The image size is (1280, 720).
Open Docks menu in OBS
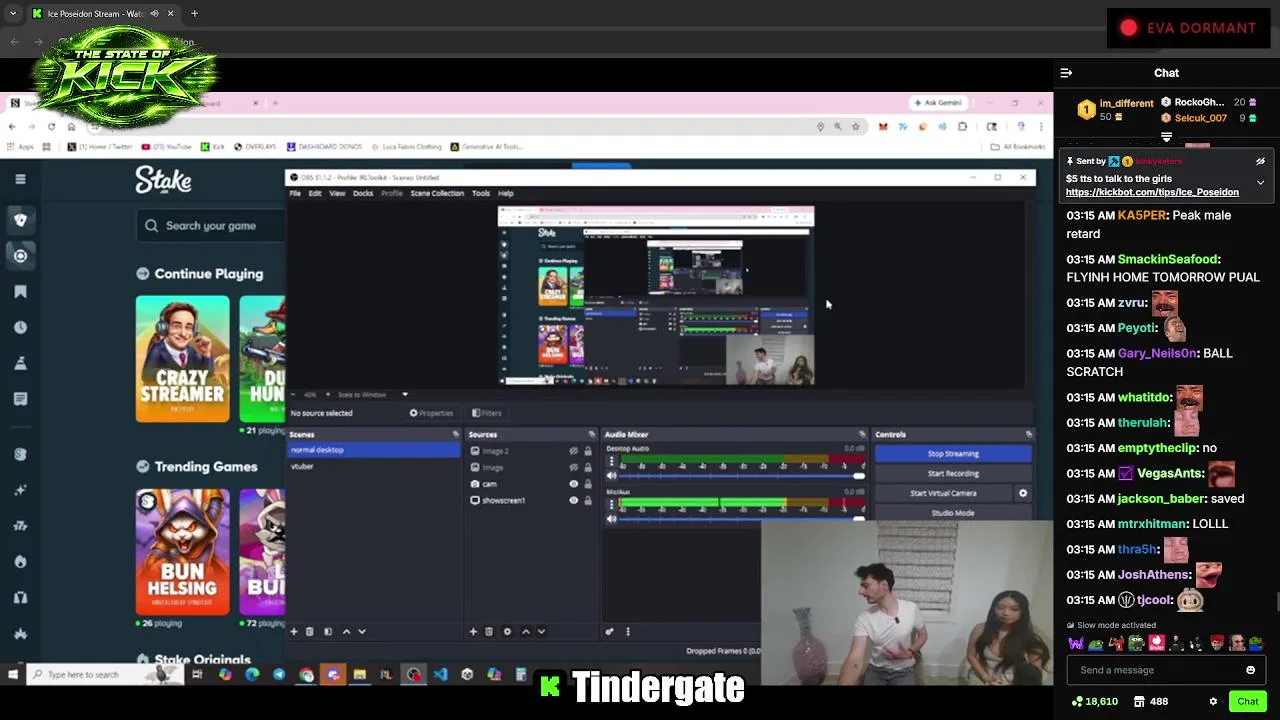click(363, 193)
